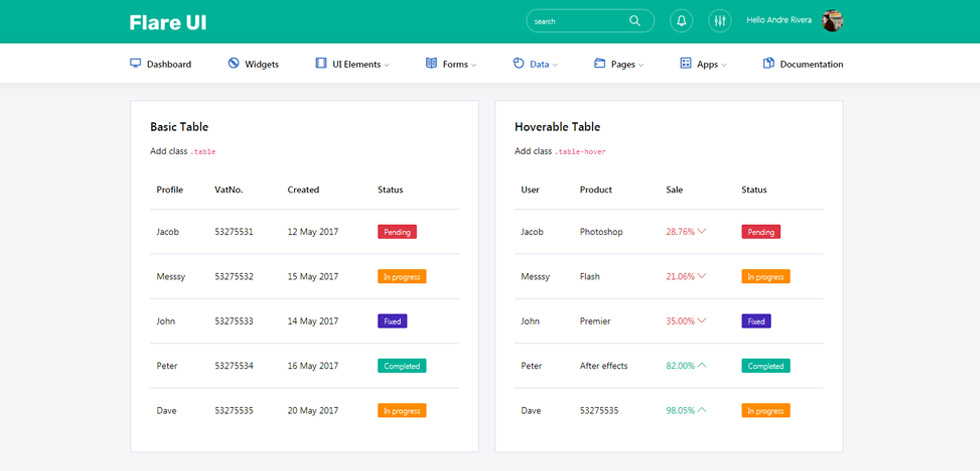This screenshot has height=471, width=980.
Task: Click the Flare UI logo
Action: coord(168,22)
